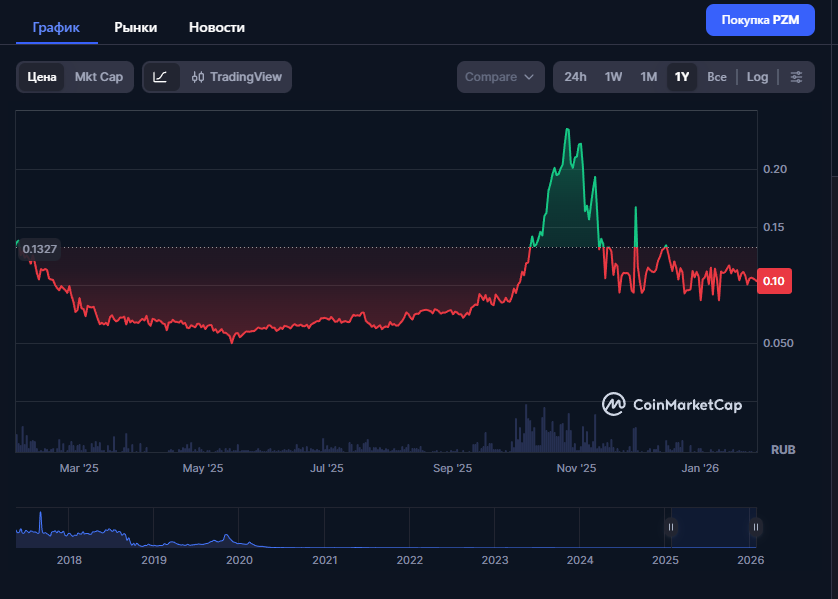The image size is (838, 599).
Task: Click the CoinMarketCap logo watermark
Action: (x=672, y=404)
